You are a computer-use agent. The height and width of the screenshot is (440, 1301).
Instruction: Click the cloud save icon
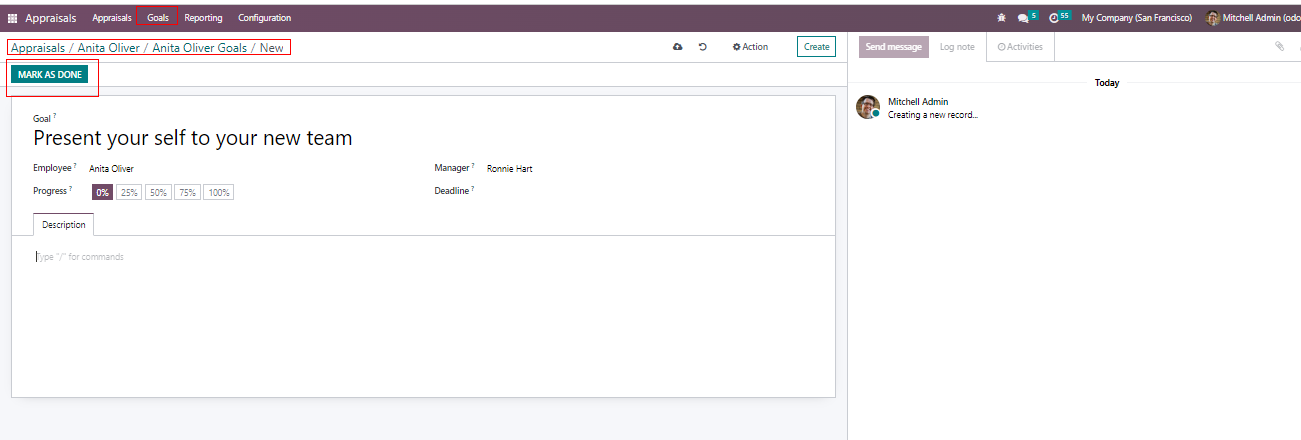tap(678, 47)
